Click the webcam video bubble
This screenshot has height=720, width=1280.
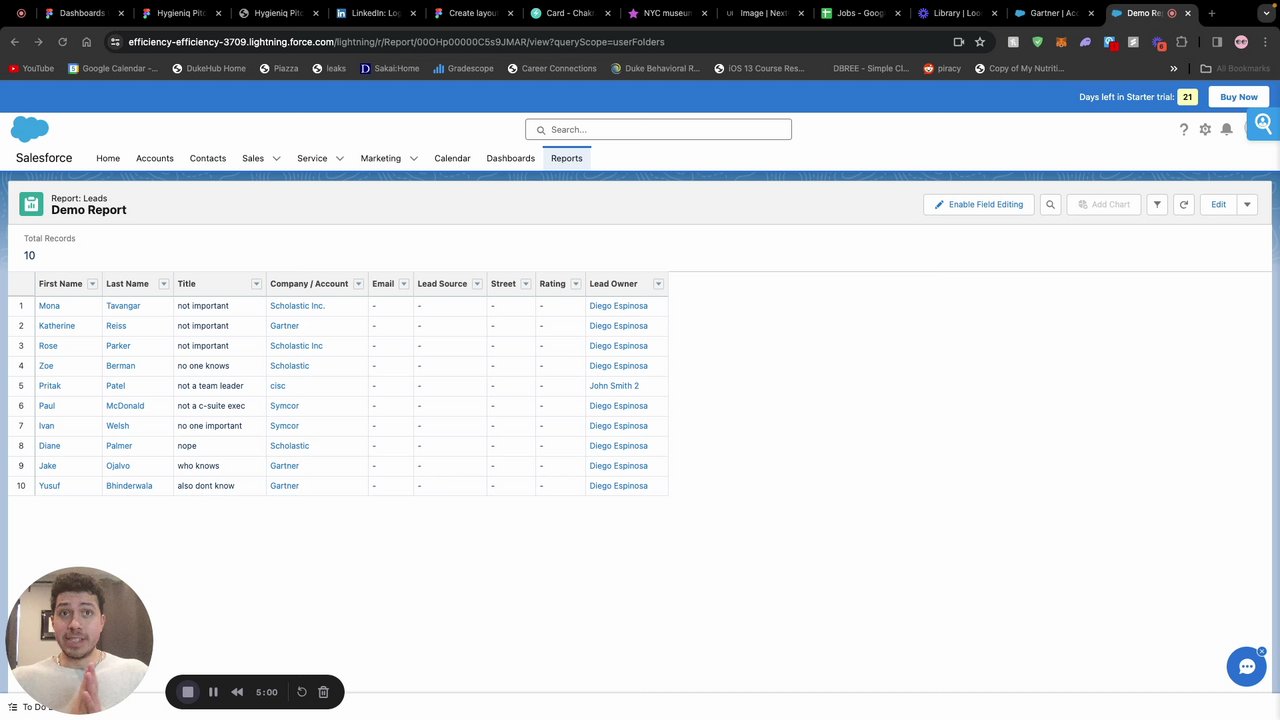point(79,641)
